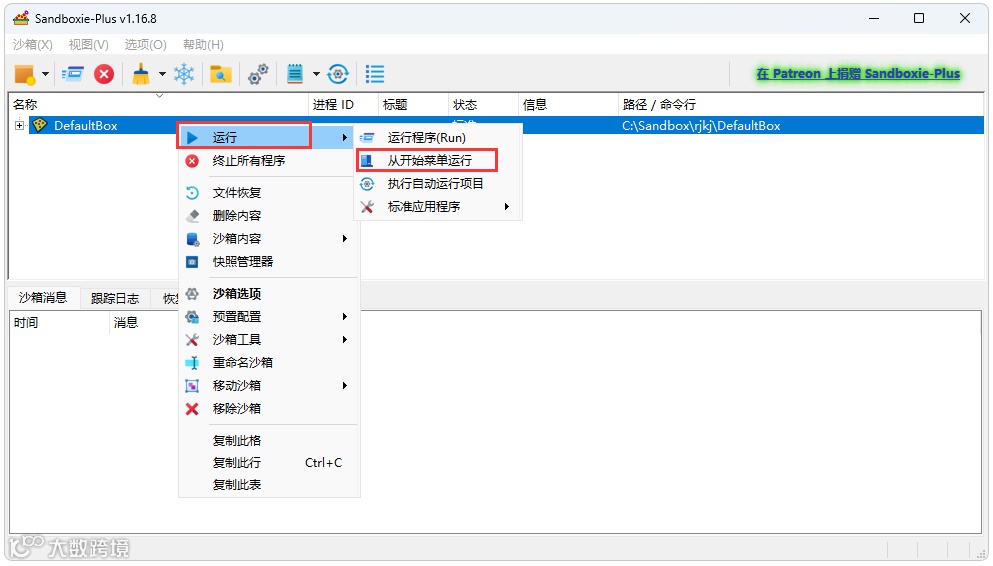
Task: Select 复制此格 menu entry
Action: click(269, 441)
